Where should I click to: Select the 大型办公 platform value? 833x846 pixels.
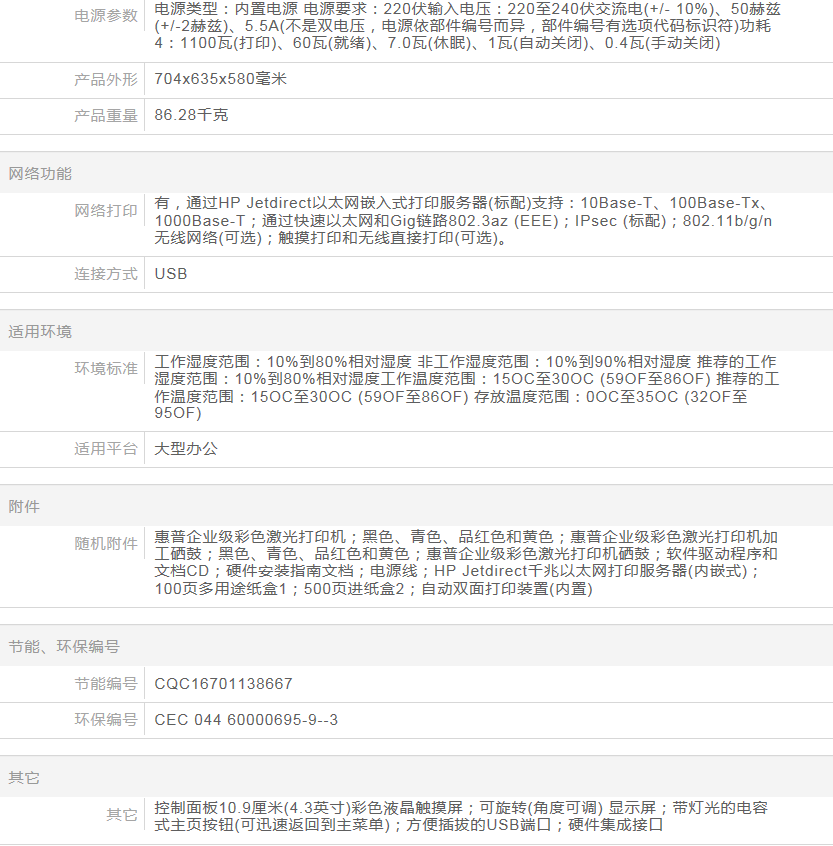pos(186,449)
